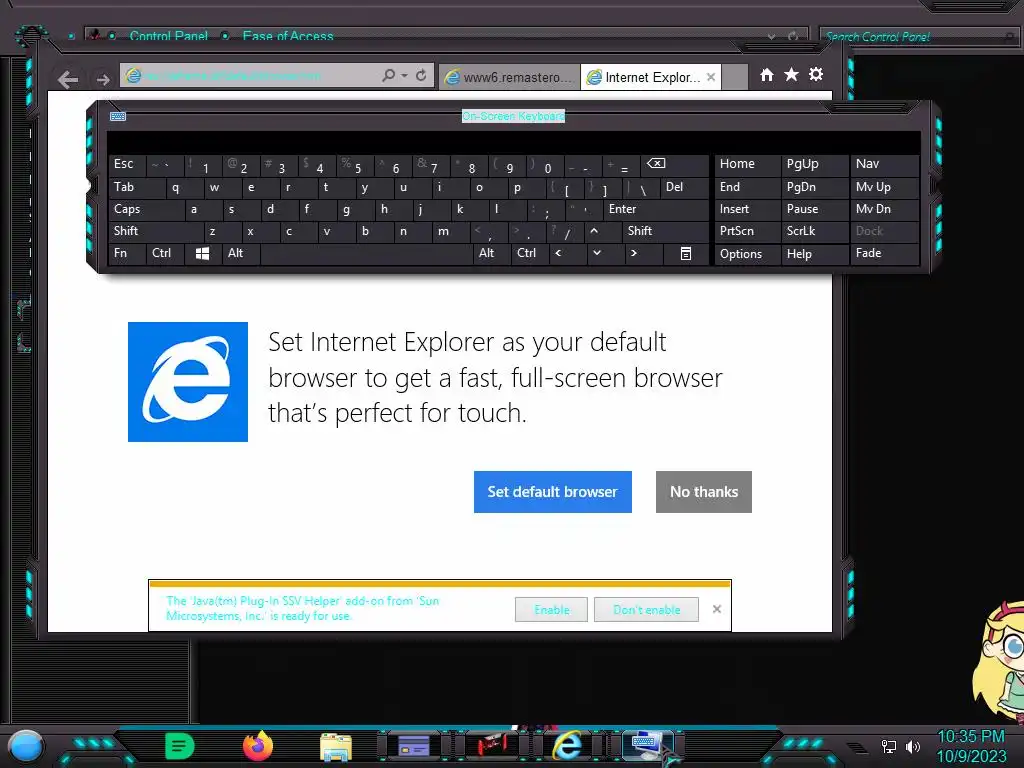Viewport: 1024px width, 768px height.
Task: Move the keyboard up with Mv Up
Action: (884, 187)
